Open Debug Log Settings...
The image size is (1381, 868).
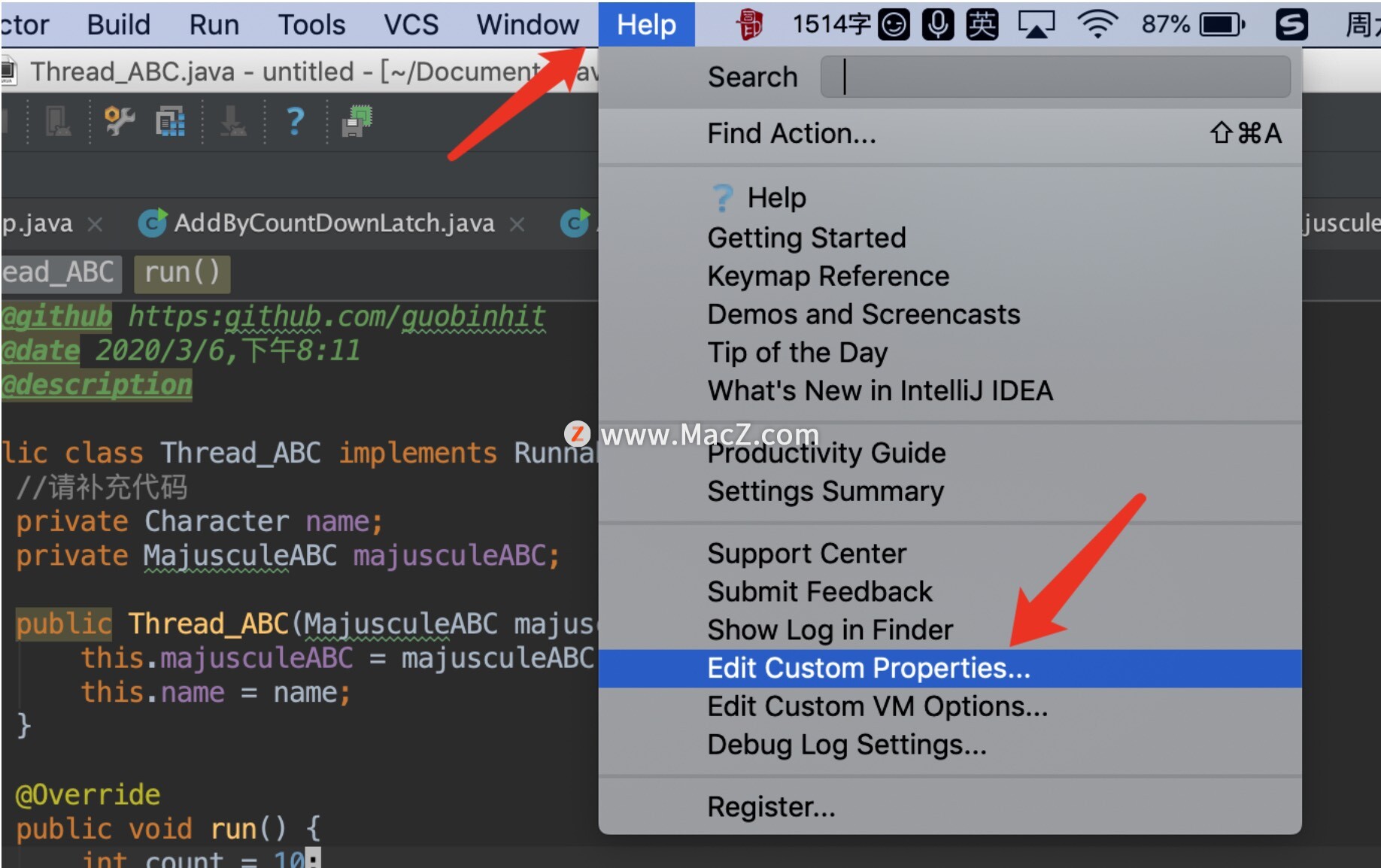point(950,745)
